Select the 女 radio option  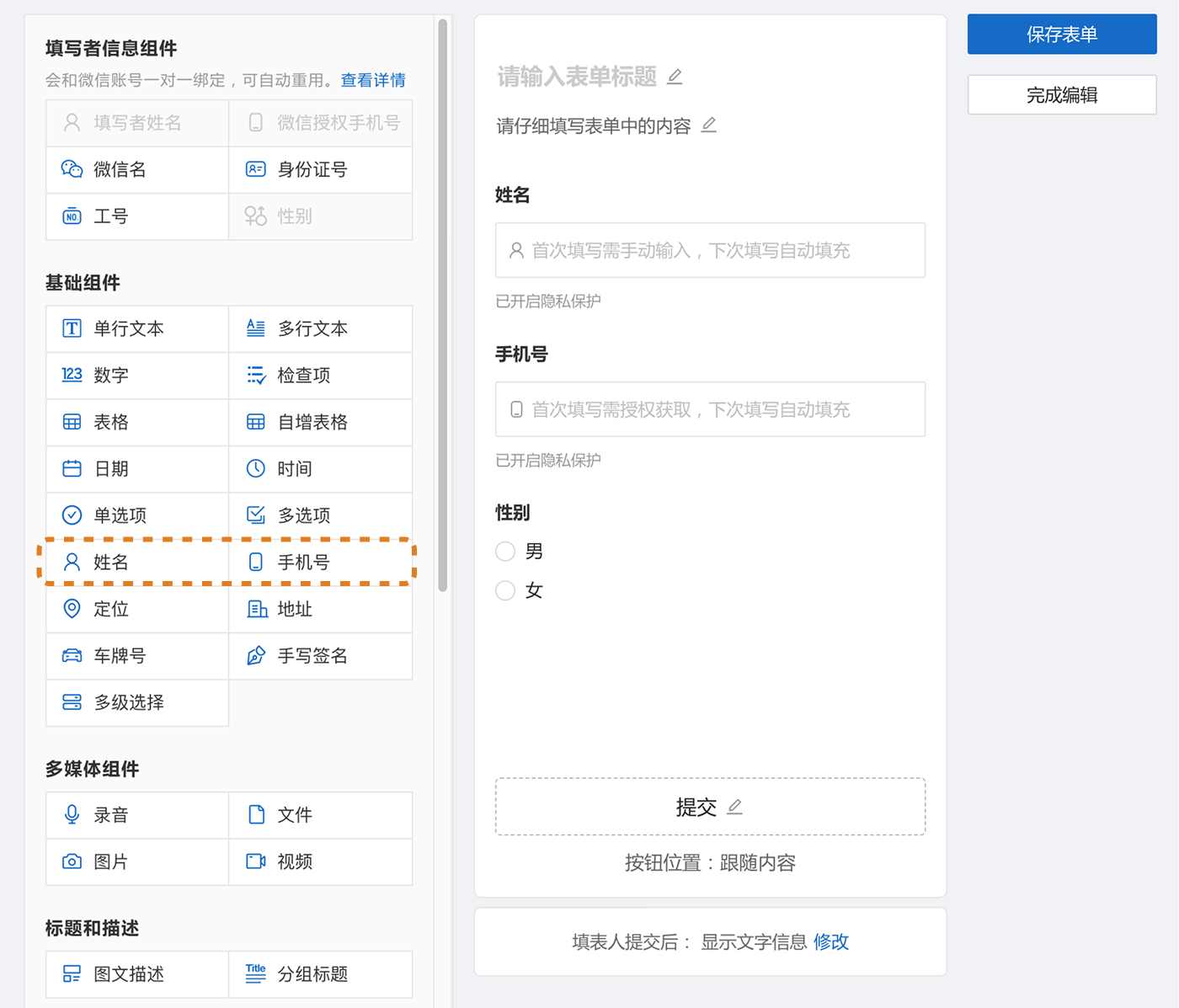505,590
